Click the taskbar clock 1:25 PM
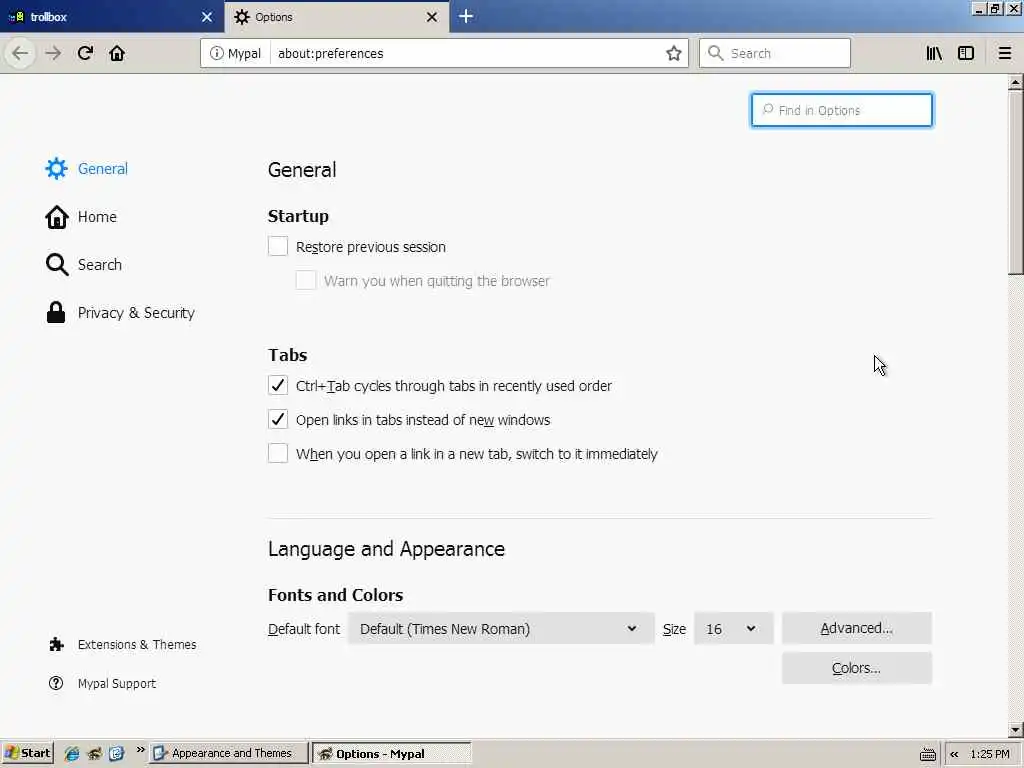This screenshot has height=768, width=1024. [989, 754]
